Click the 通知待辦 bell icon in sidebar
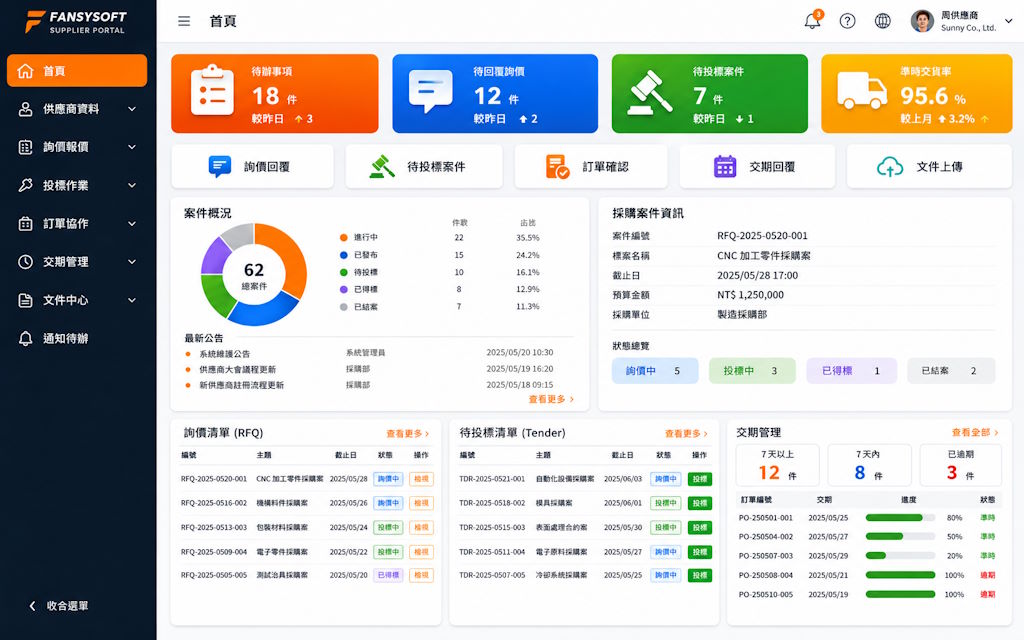The image size is (1024, 640). [25, 338]
